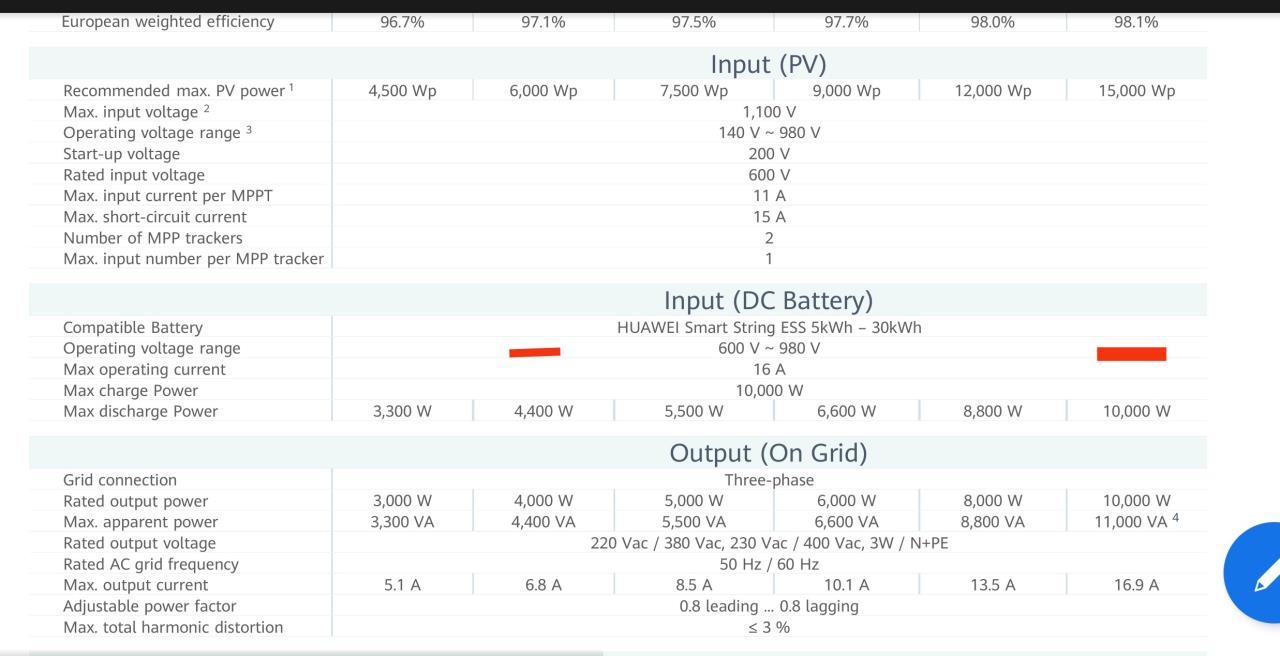Select the 9,000 Wp value
This screenshot has width=1280, height=656.
[846, 90]
